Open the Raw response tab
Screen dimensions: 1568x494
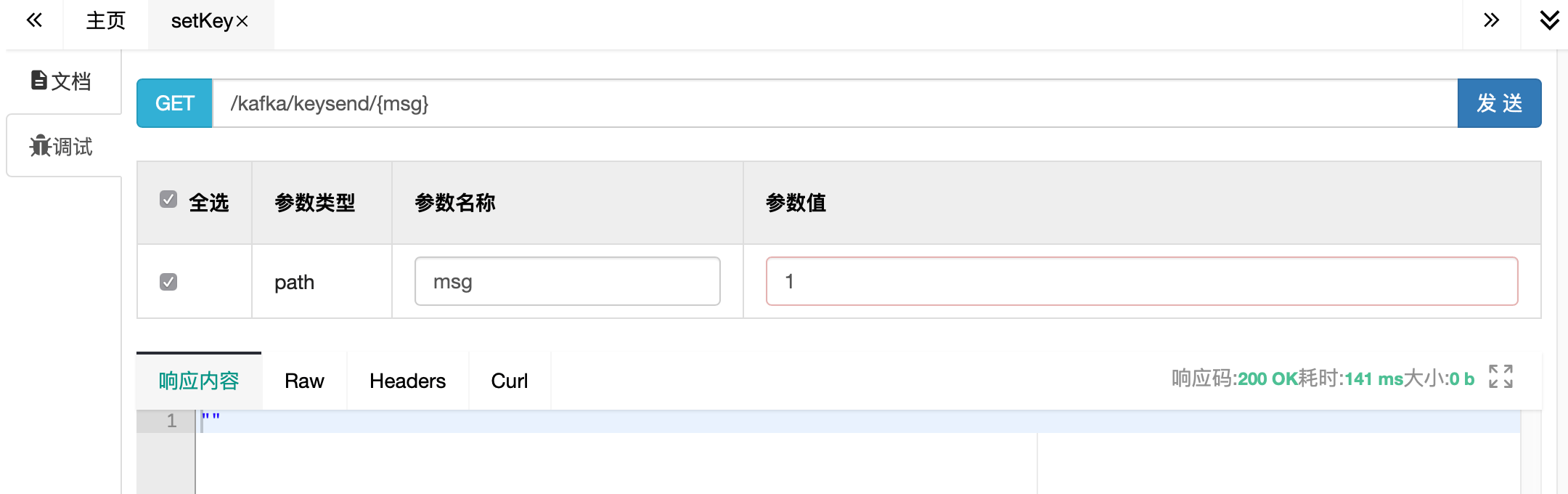[304, 381]
